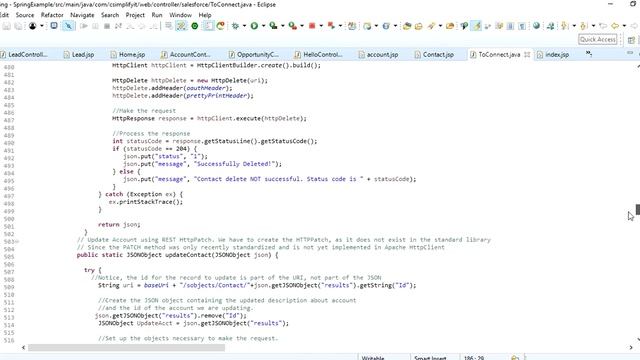
Task: Open the Window menu
Action: click(x=180, y=15)
